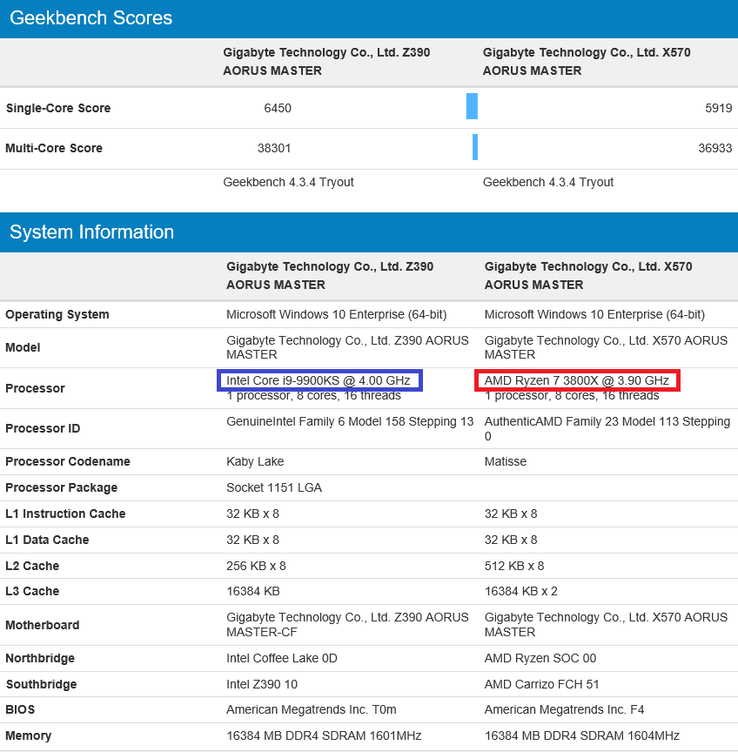
Task: Click the 16384 MB DDR4 SDRAM 1604MHz memory value
Action: coord(580,736)
